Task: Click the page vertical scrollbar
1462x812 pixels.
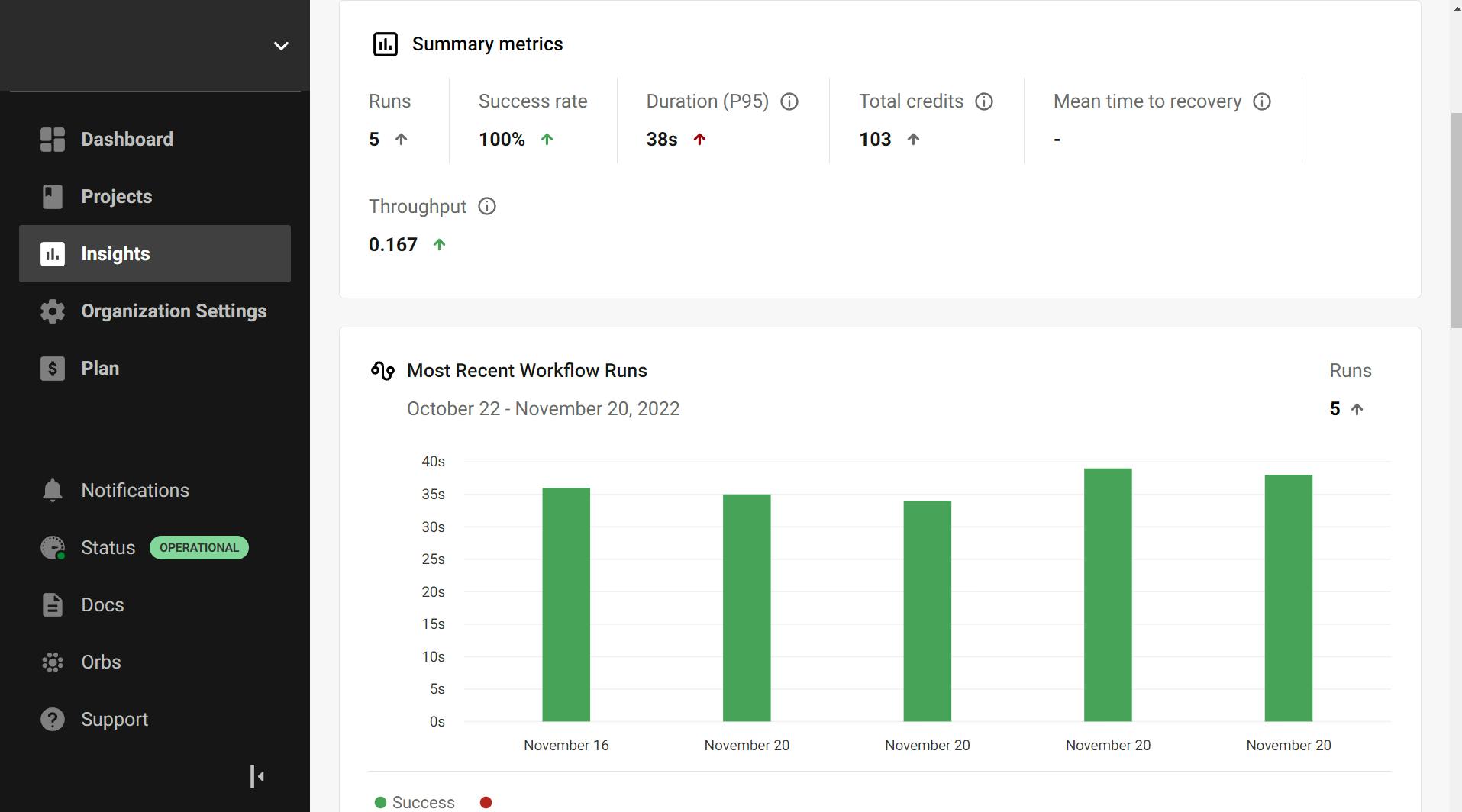Action: (x=1455, y=221)
